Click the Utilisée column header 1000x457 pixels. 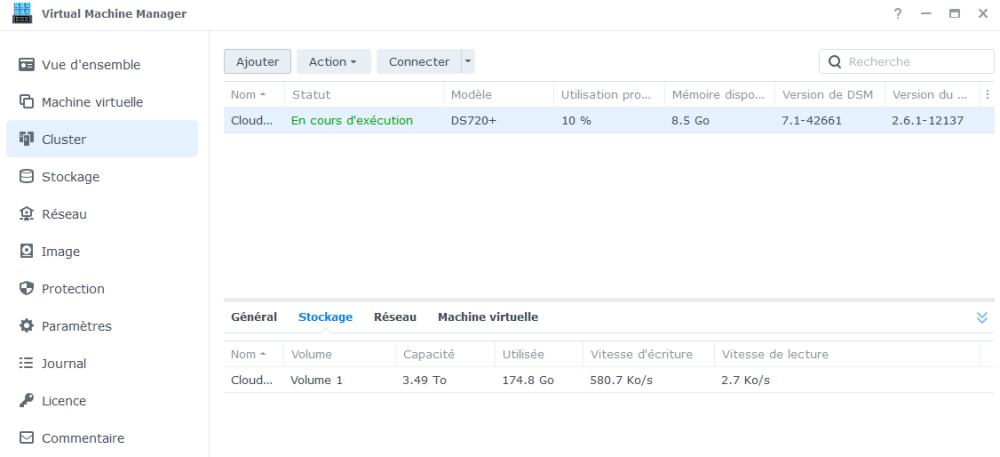[539, 354]
